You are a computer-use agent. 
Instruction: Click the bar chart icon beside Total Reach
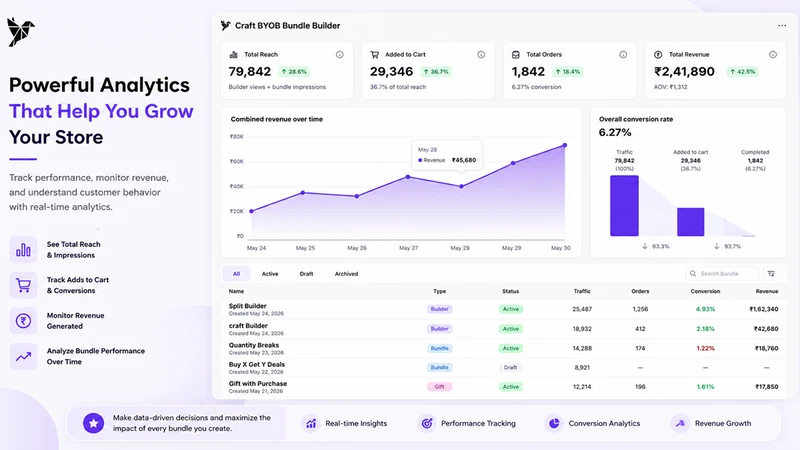click(234, 55)
